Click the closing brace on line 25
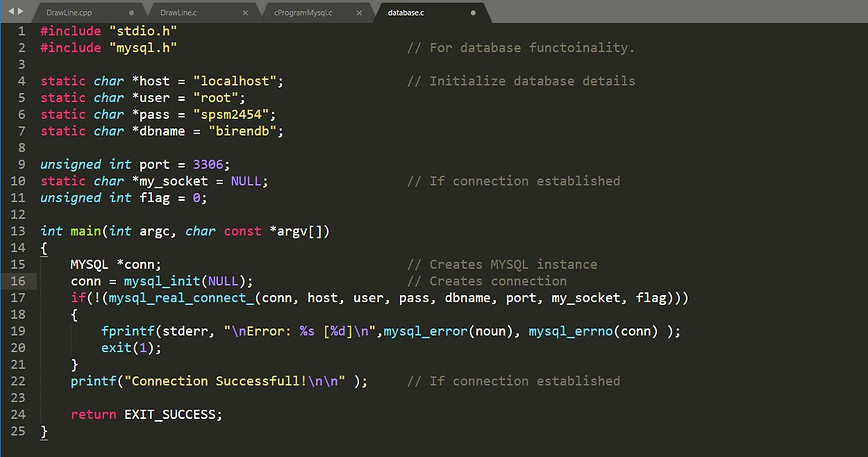This screenshot has width=868, height=457. (x=44, y=432)
